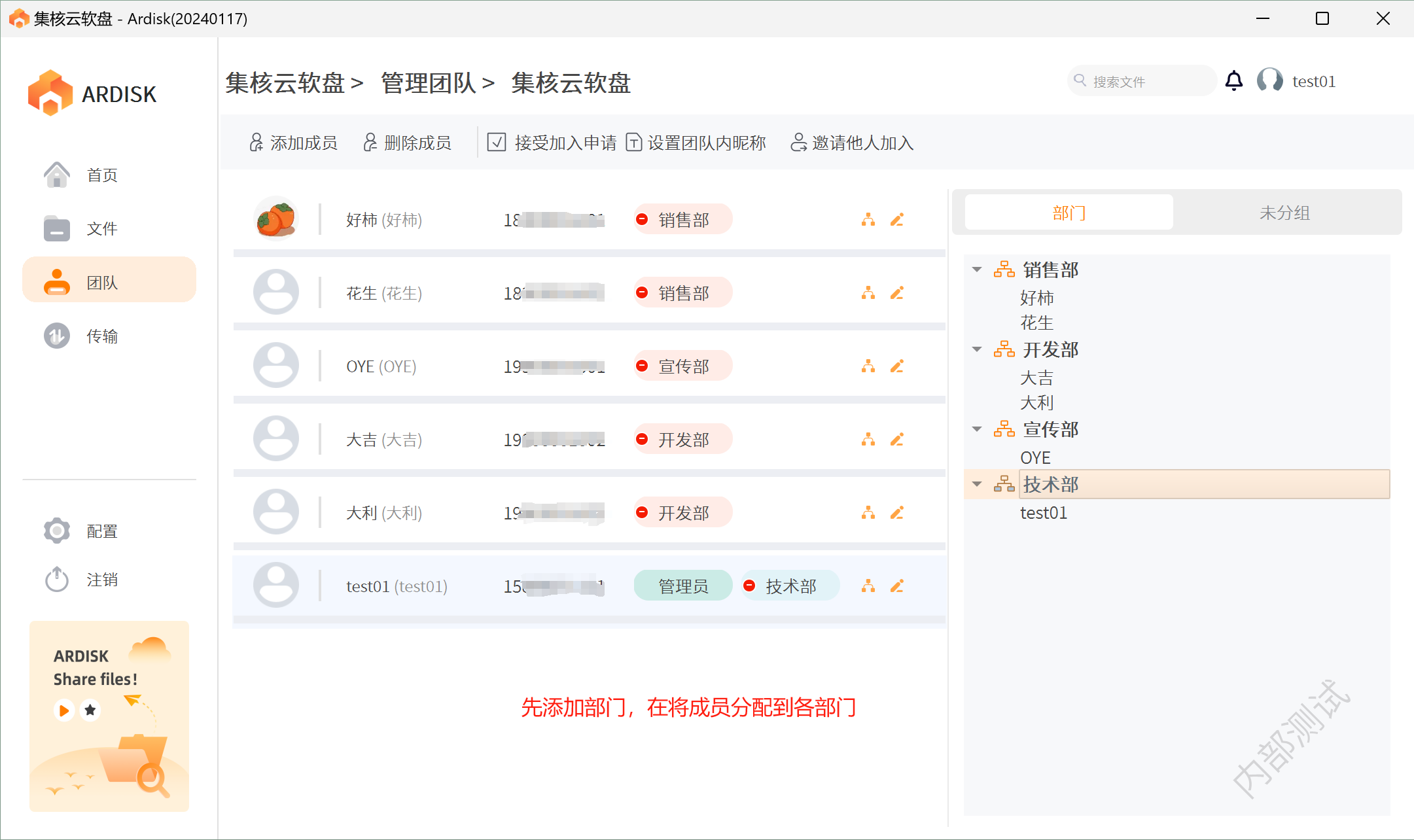Click the 搜索文件 search field
This screenshot has height=840, width=1414.
point(1142,81)
